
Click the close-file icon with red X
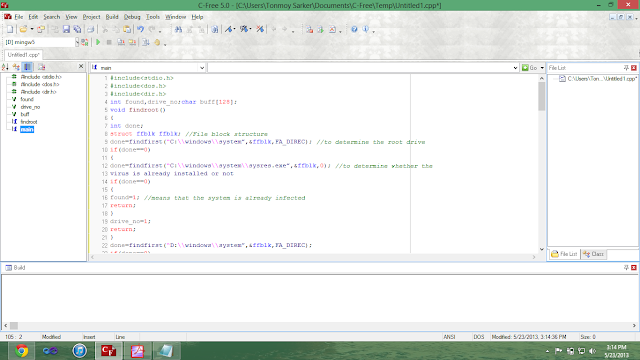[332, 29]
